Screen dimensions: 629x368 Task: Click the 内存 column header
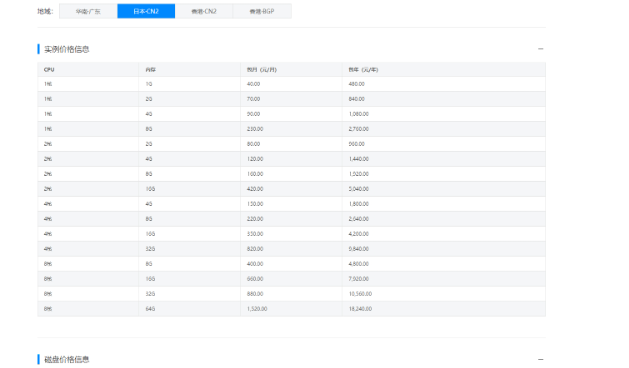150,69
